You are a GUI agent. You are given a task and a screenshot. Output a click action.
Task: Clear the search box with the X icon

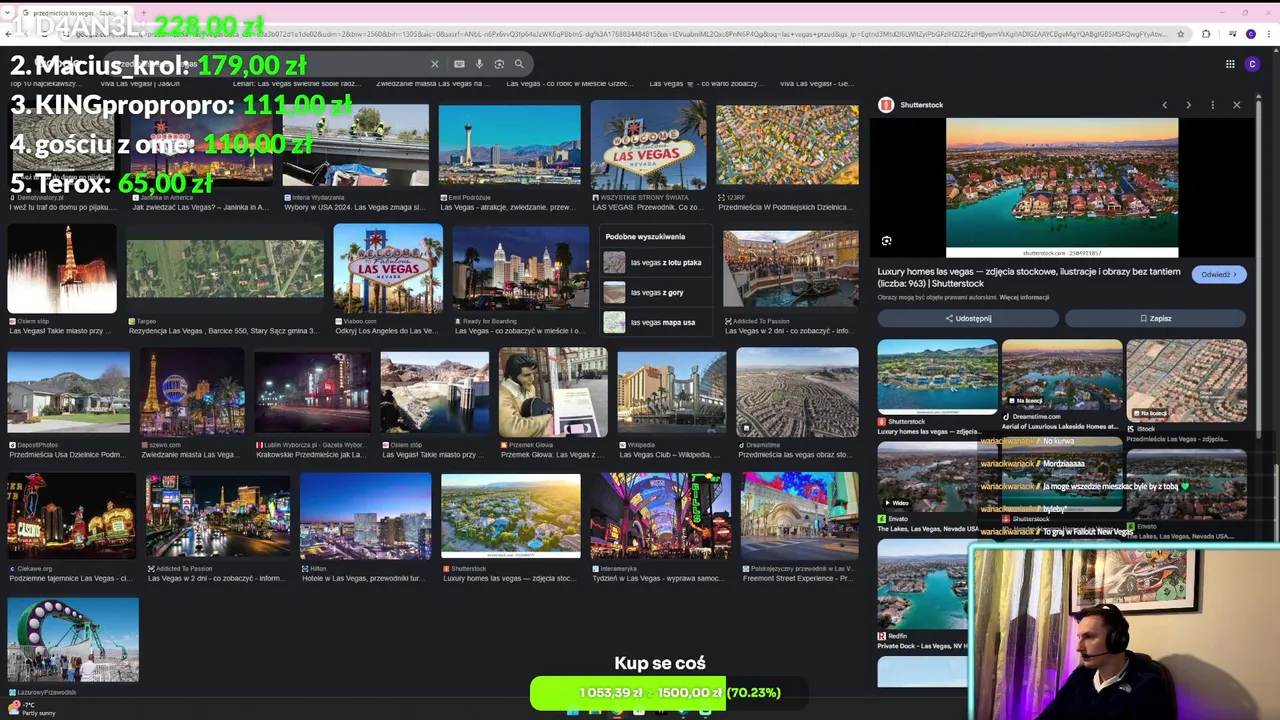(434, 64)
